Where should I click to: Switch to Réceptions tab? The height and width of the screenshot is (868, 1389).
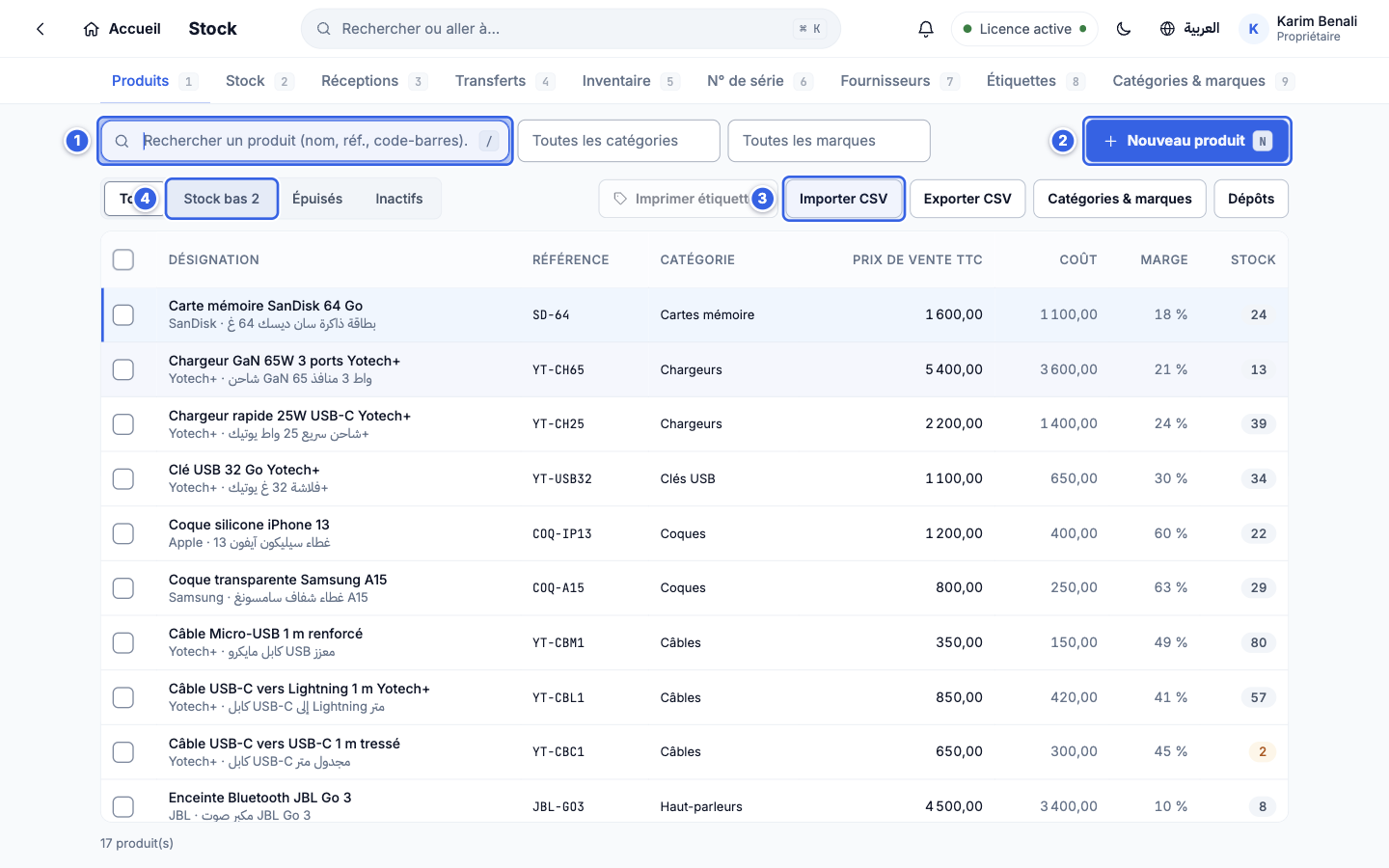tap(373, 81)
